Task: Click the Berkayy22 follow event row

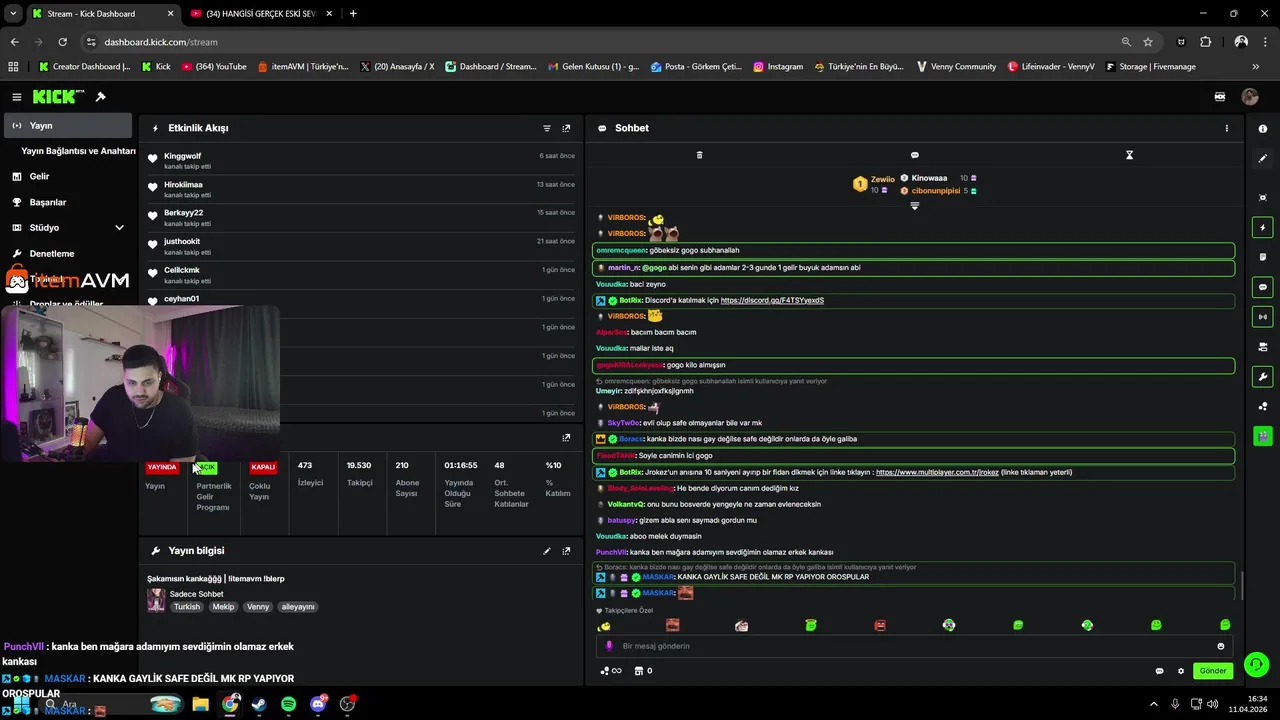Action: (x=361, y=217)
